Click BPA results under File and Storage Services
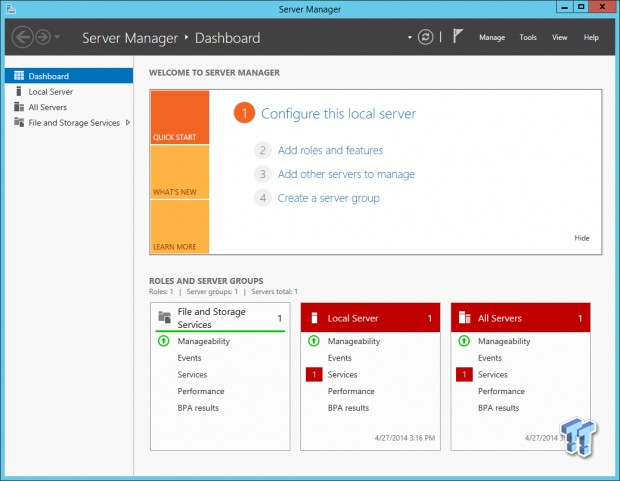 coord(198,408)
